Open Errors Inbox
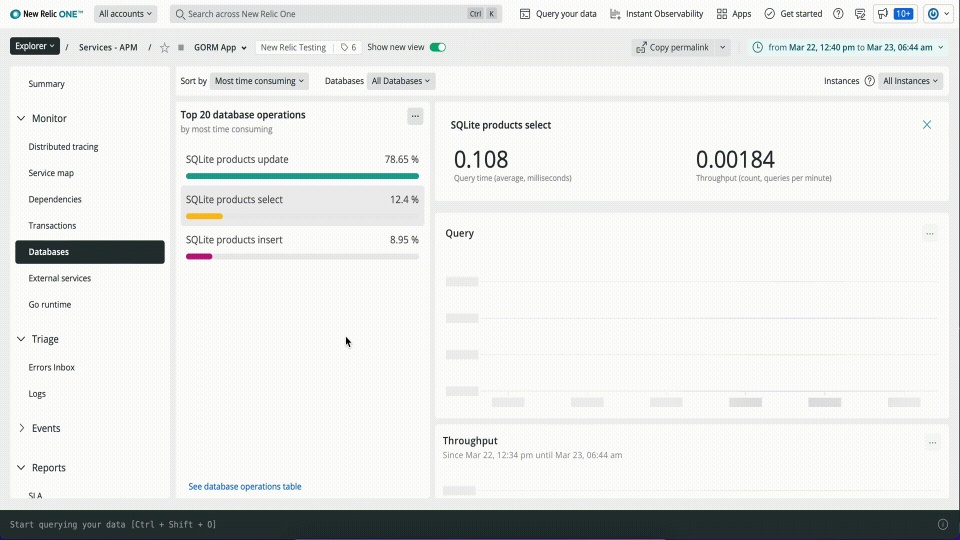 click(51, 367)
